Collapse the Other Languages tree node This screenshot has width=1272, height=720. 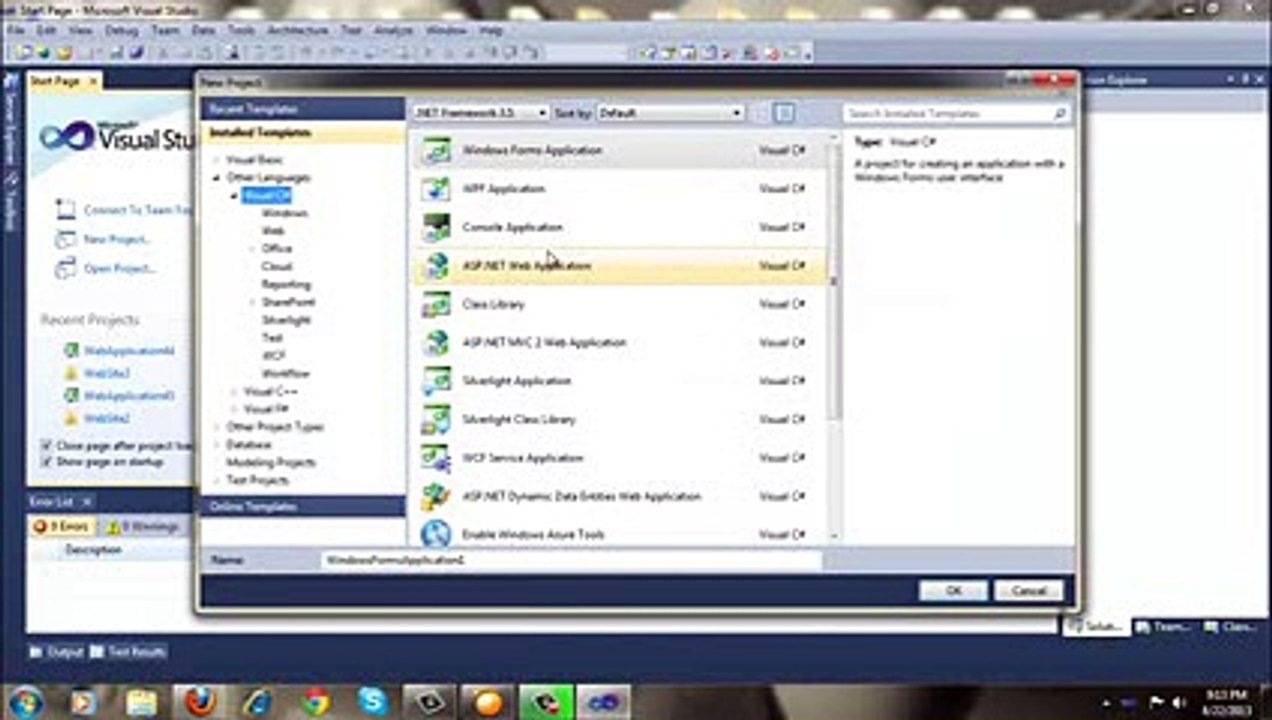pos(217,178)
